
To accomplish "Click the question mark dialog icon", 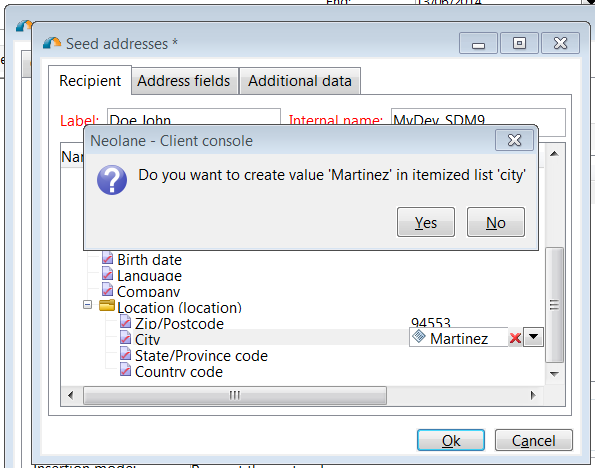I will point(112,180).
